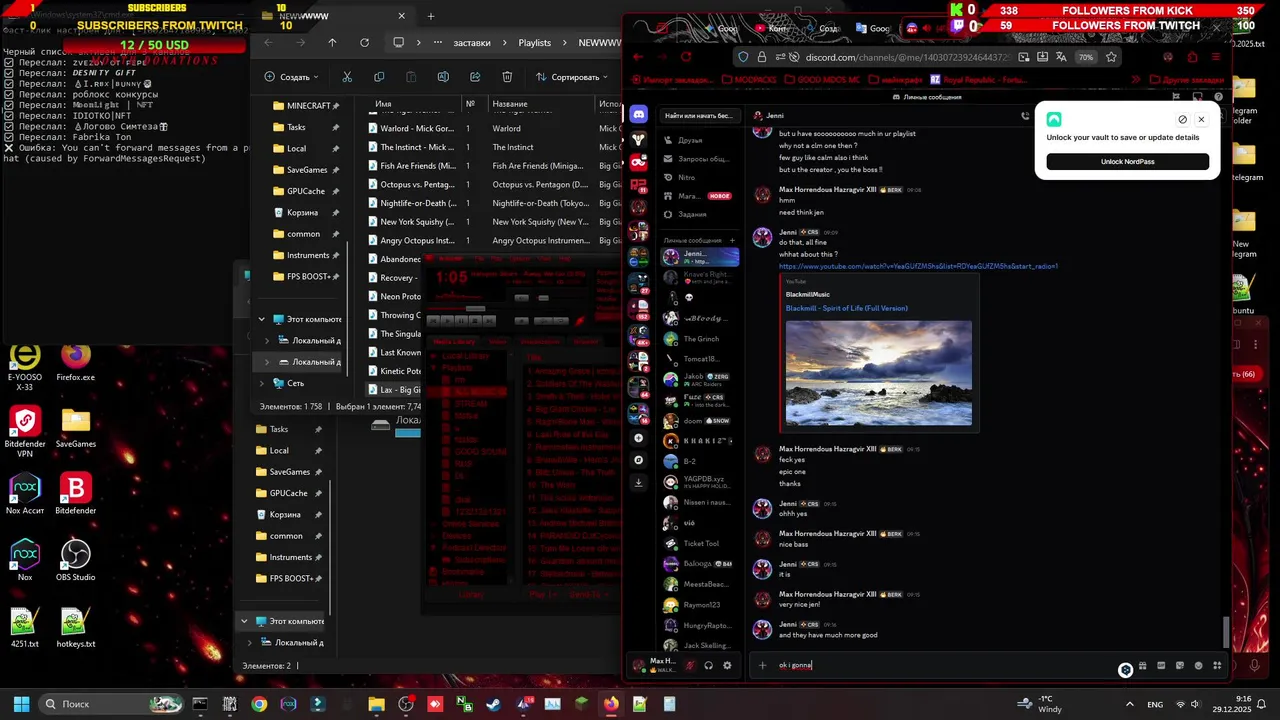
Task: Switch to Winamp Media Library tab
Action: [x=453, y=342]
